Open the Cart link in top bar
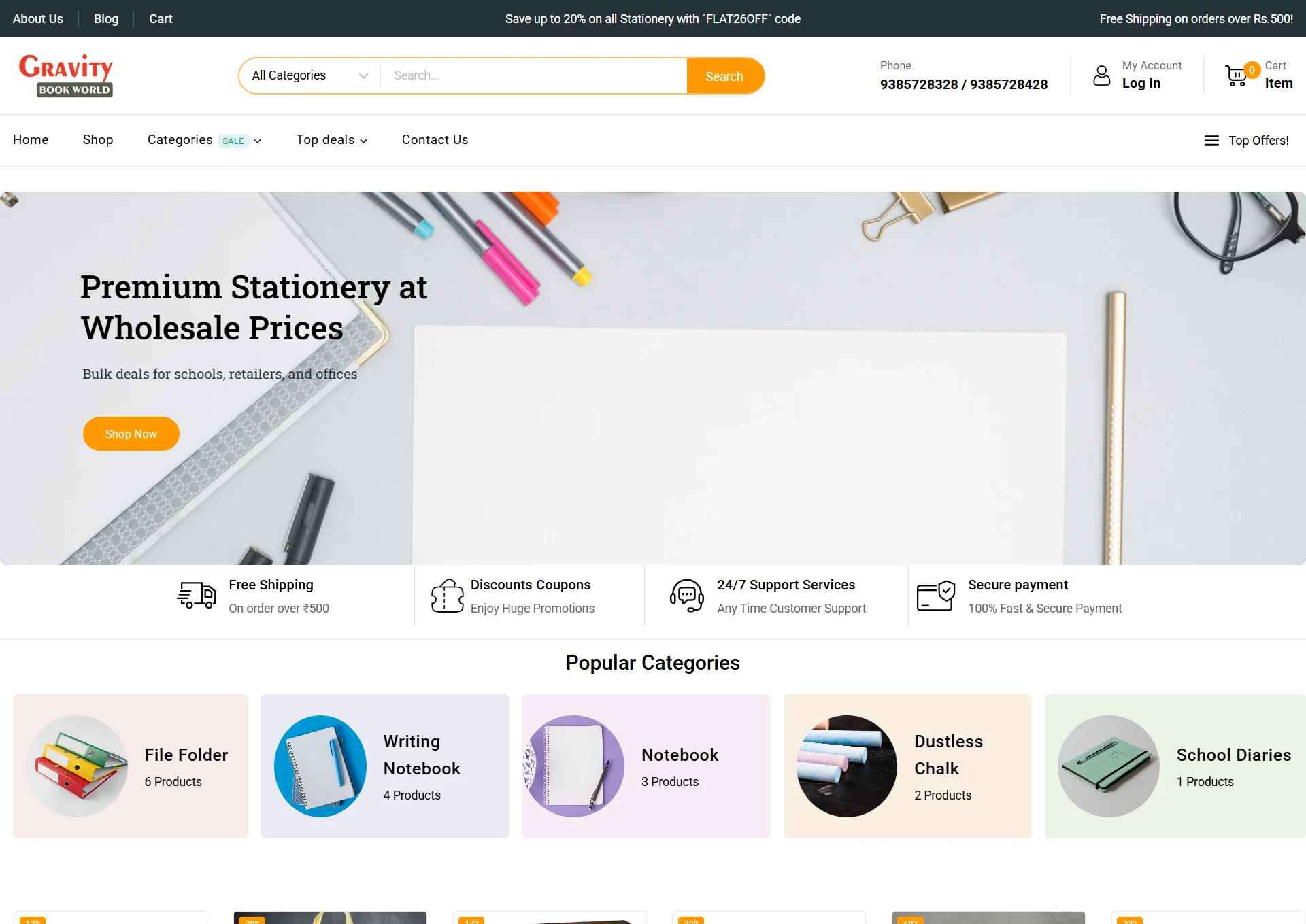The height and width of the screenshot is (924, 1306). pos(161,19)
